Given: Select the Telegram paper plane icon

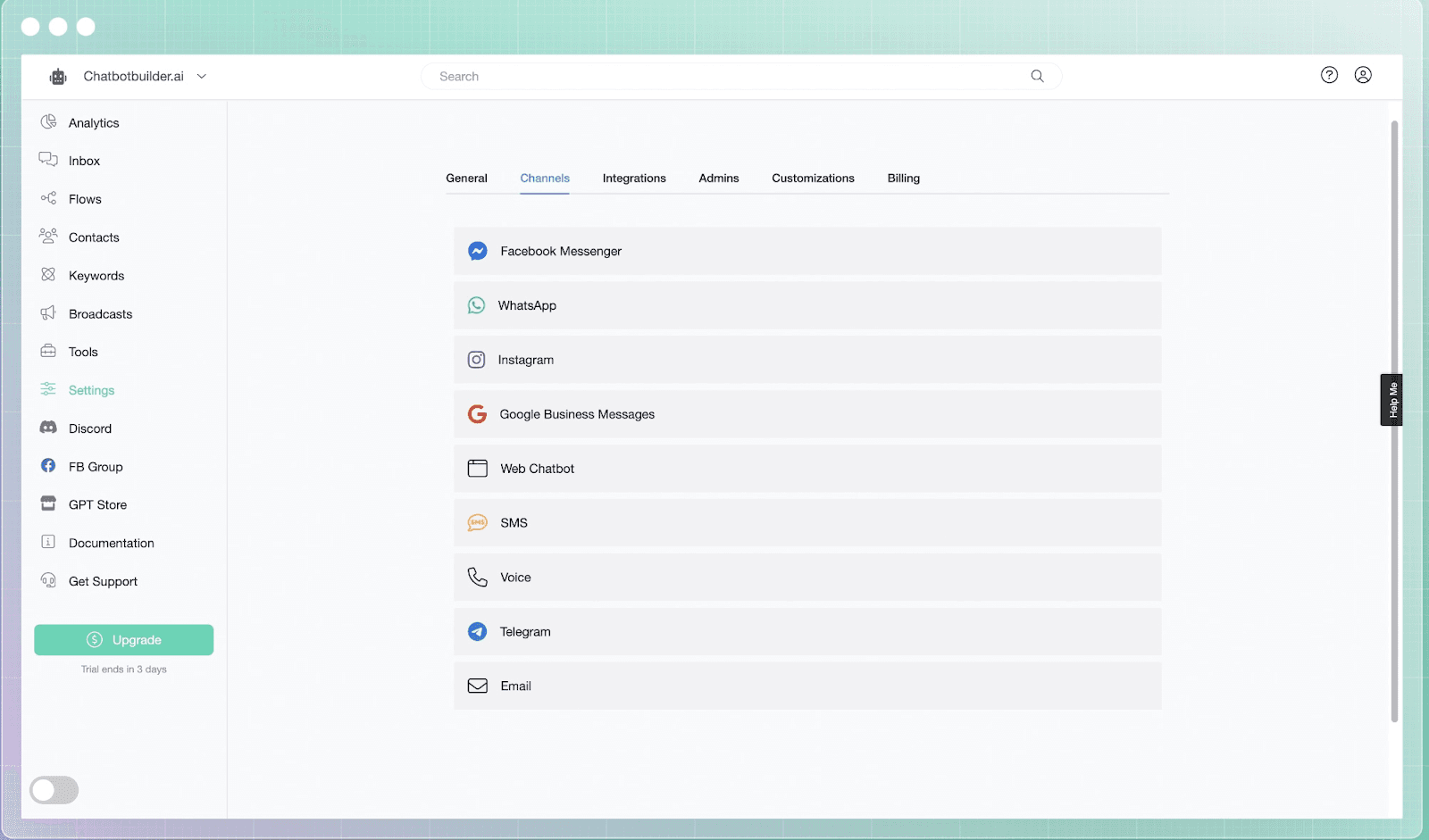Looking at the screenshot, I should click(478, 632).
